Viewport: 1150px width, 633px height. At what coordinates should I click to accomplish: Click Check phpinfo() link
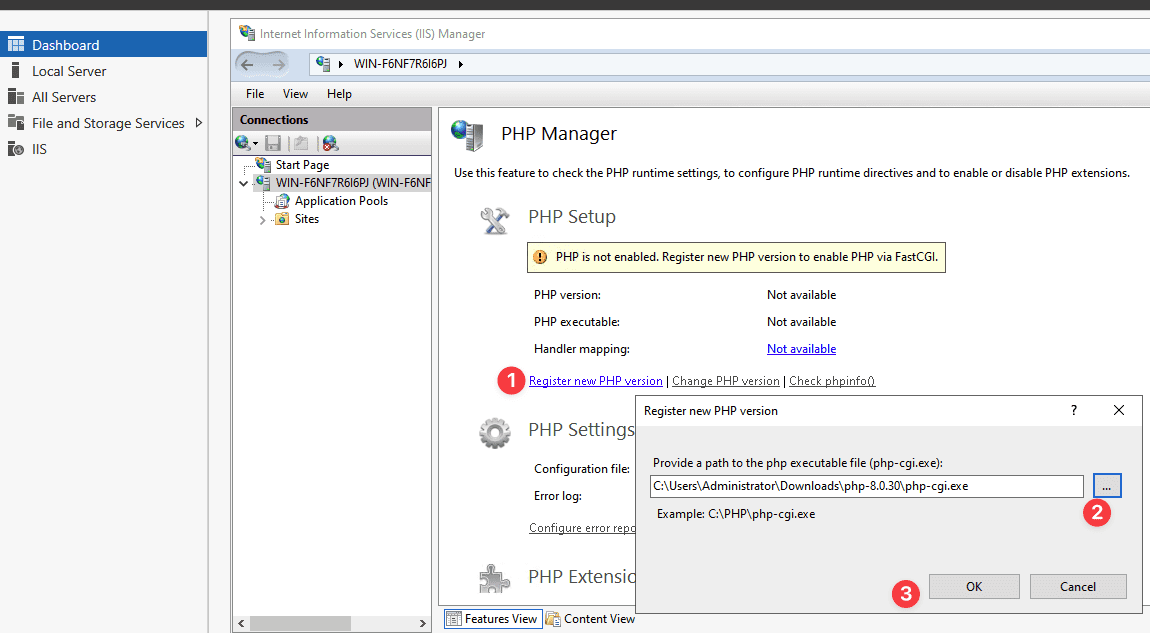pyautogui.click(x=832, y=381)
